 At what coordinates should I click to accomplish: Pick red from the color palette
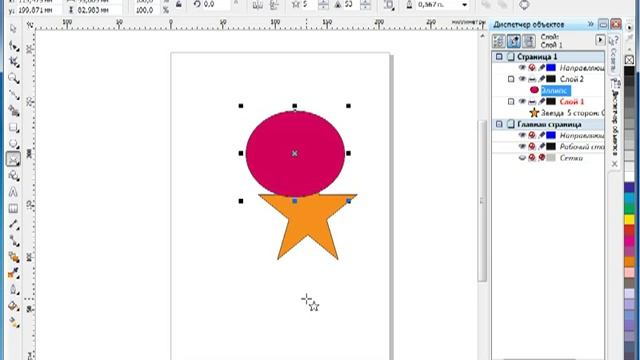point(629,230)
